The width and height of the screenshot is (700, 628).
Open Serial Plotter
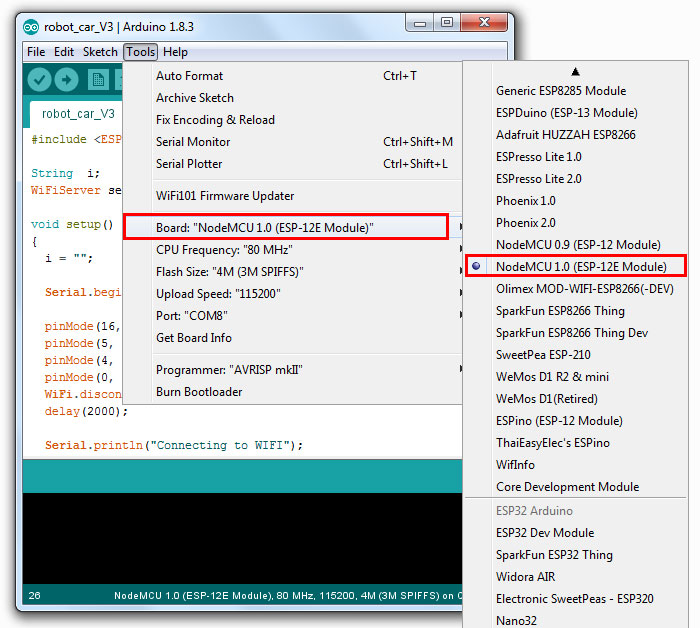(x=292, y=163)
